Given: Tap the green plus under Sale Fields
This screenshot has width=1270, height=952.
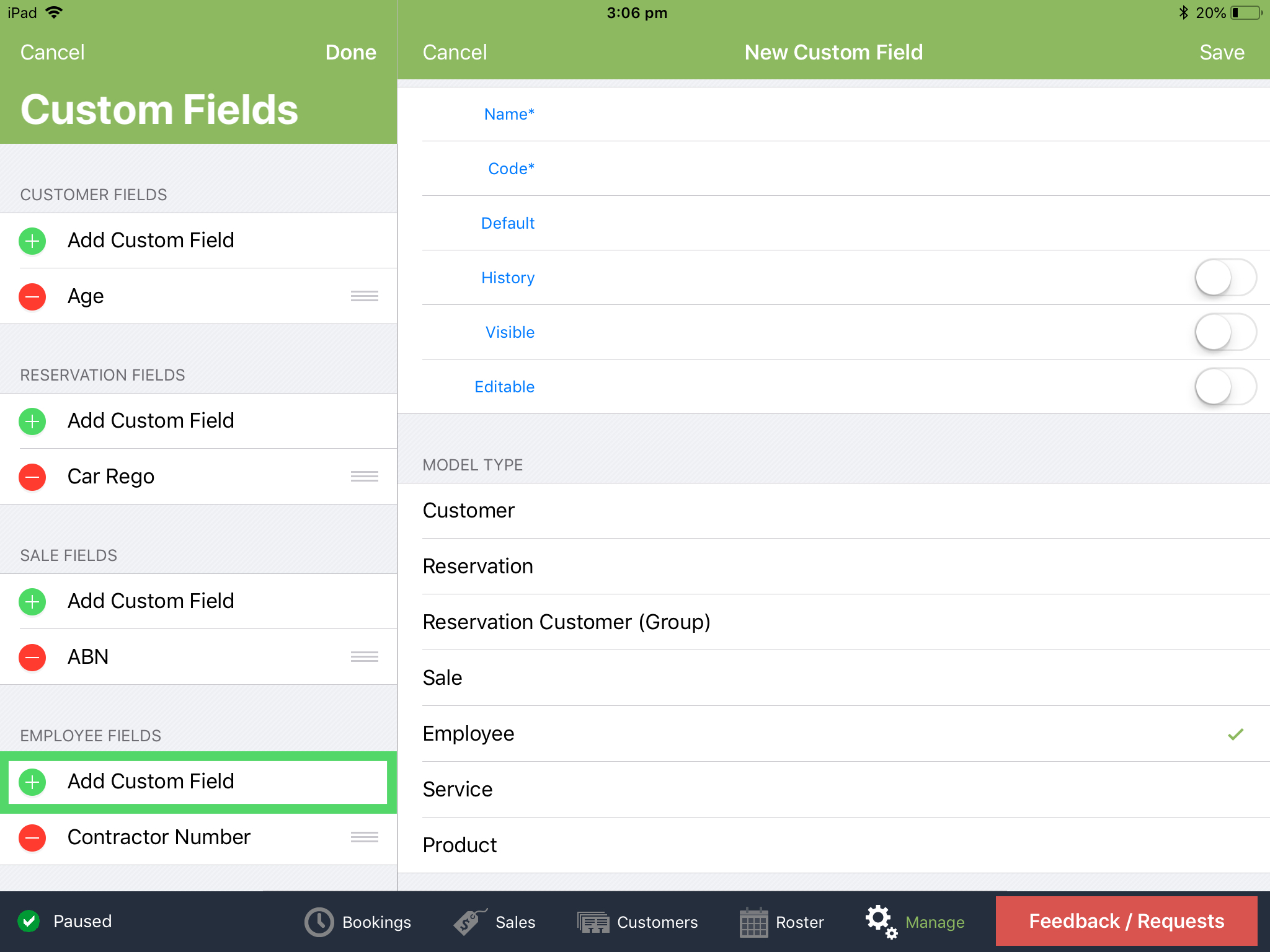Looking at the screenshot, I should [x=32, y=601].
